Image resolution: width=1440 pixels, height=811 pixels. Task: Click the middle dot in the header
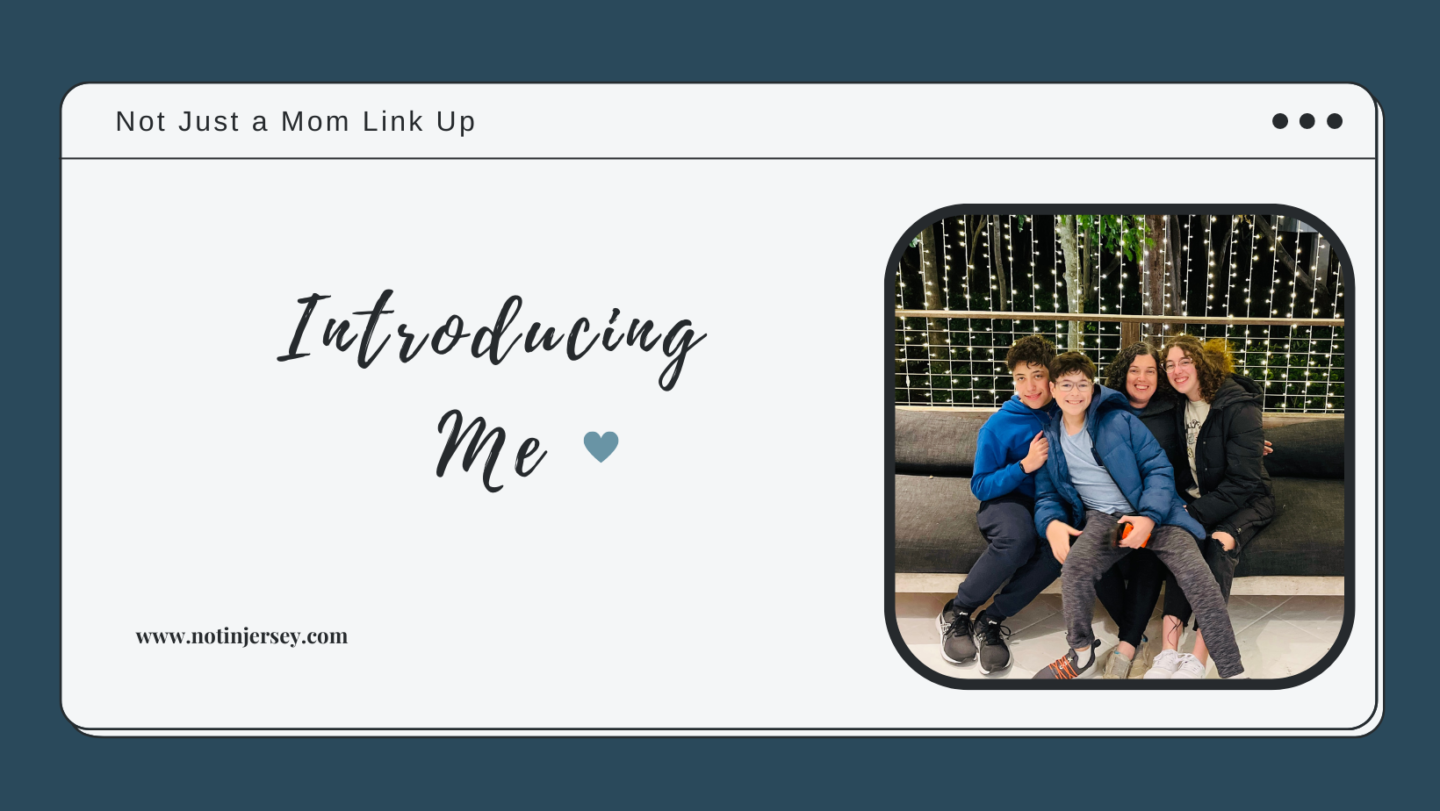tap(1307, 121)
